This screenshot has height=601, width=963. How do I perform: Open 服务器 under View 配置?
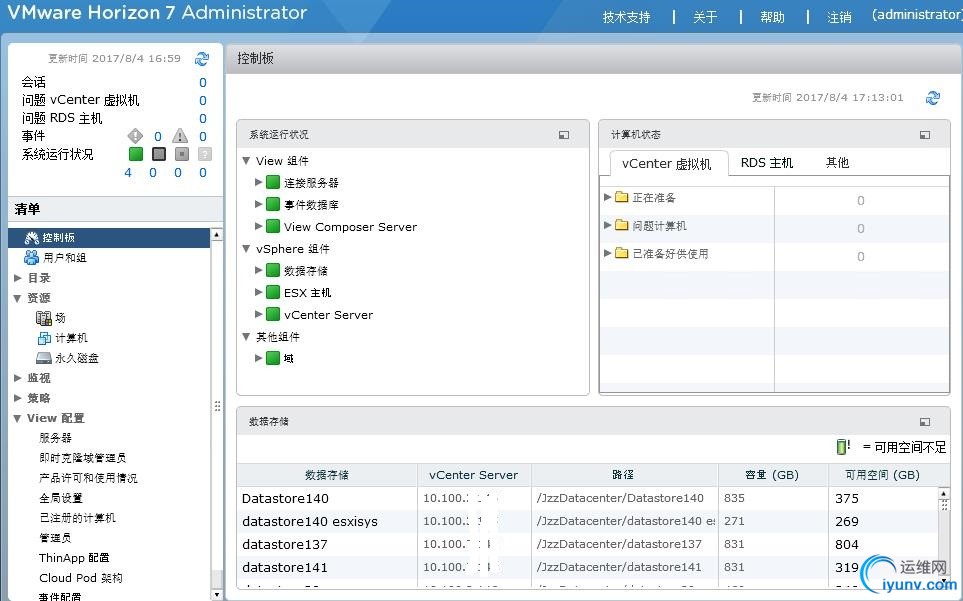pyautogui.click(x=56, y=438)
